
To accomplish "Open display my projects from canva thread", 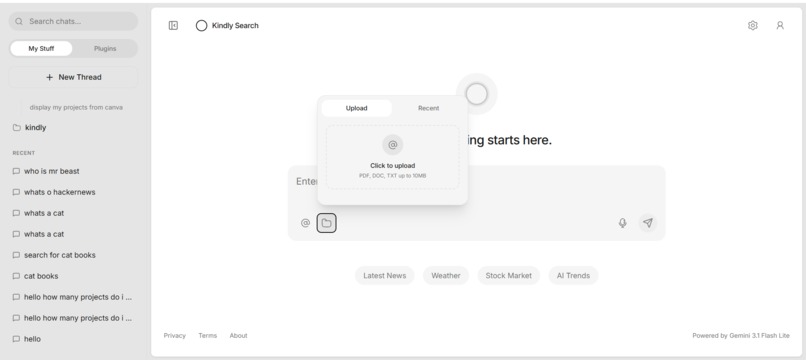I will pos(76,107).
